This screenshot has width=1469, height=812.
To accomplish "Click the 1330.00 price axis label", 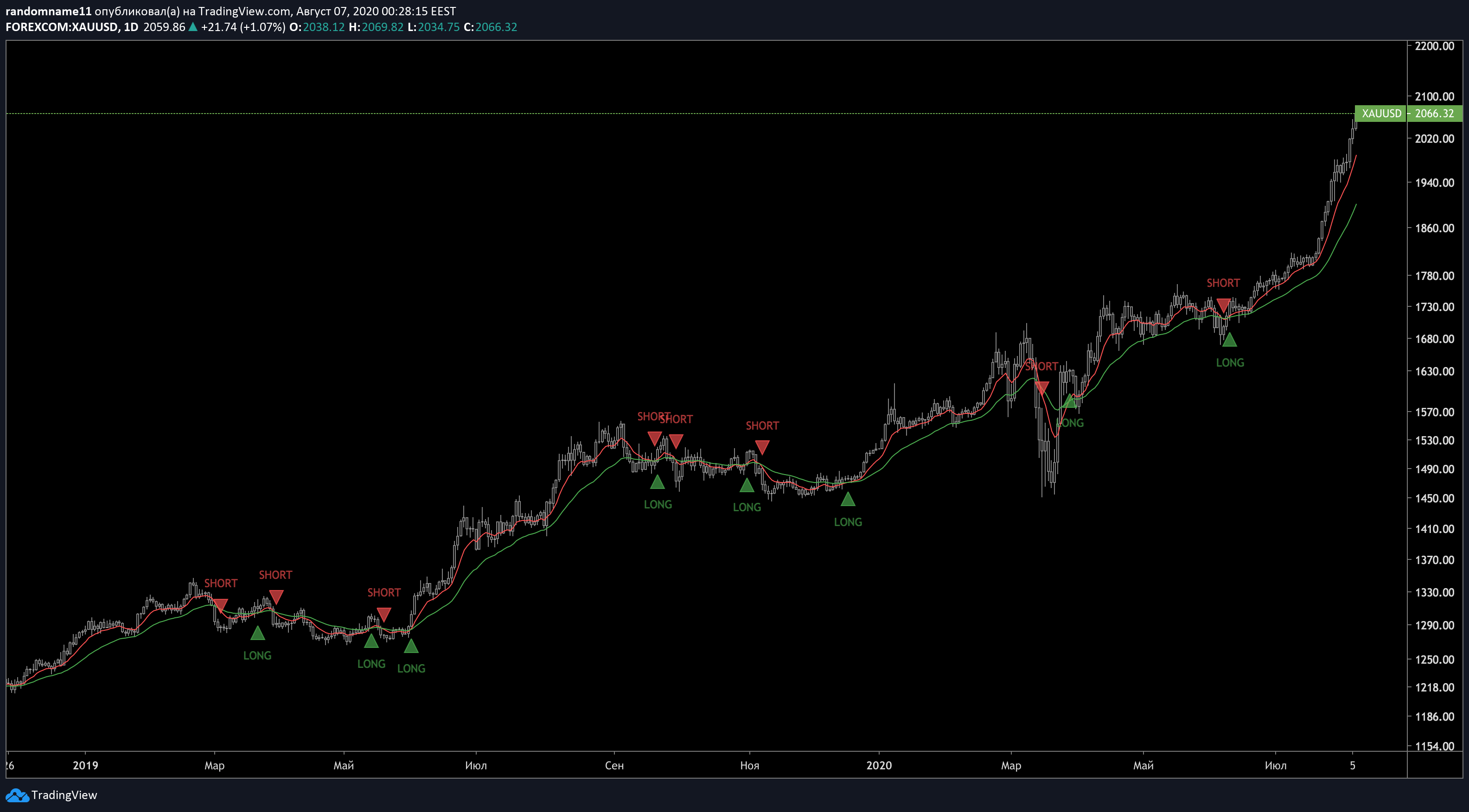I will click(1435, 593).
